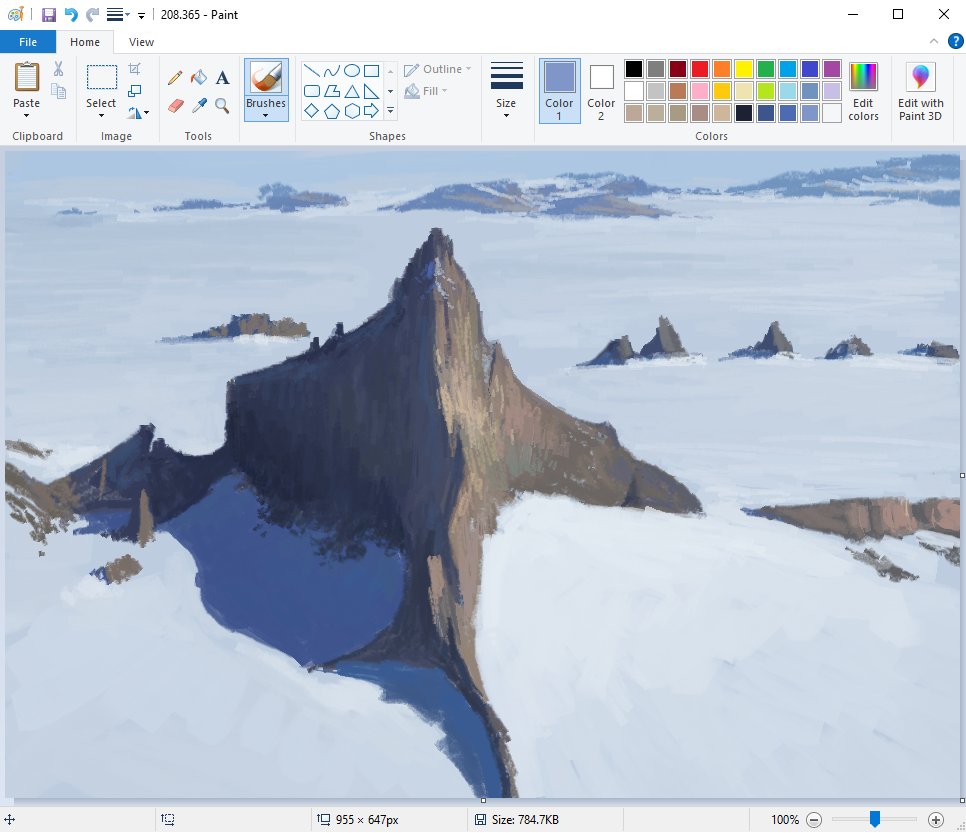Screen dimensions: 966x833
Task: Select the Eraser tool
Action: pos(176,106)
